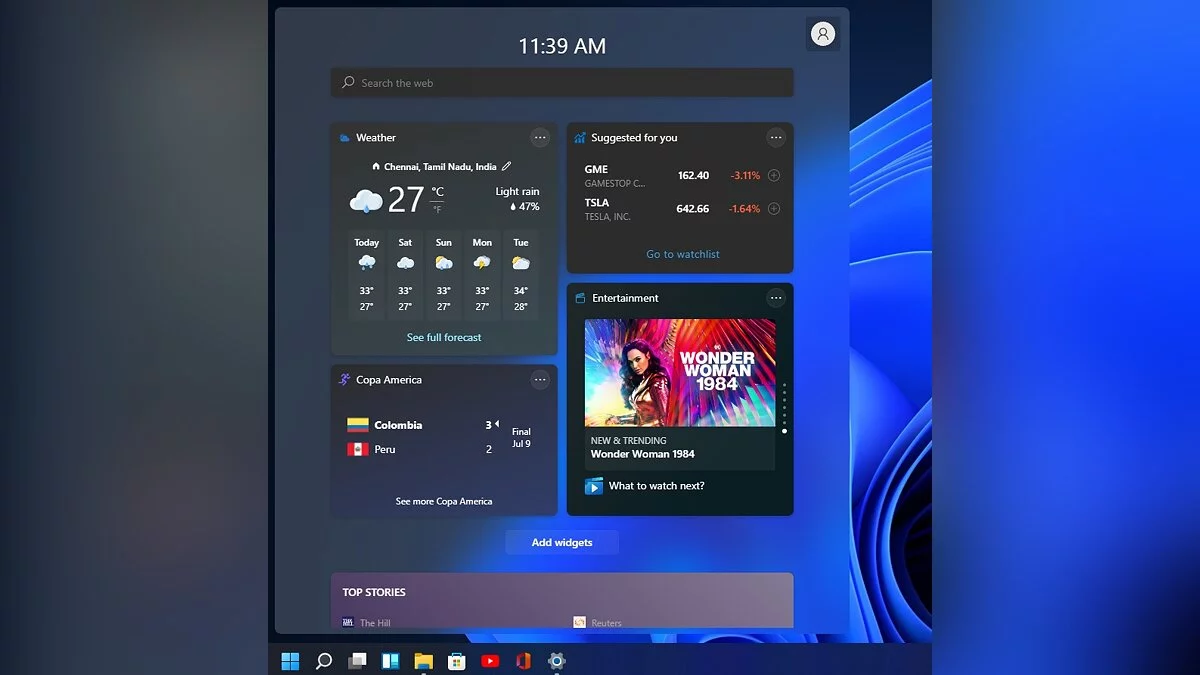The width and height of the screenshot is (1200, 675).
Task: Click the Search the web field
Action: pyautogui.click(x=562, y=83)
